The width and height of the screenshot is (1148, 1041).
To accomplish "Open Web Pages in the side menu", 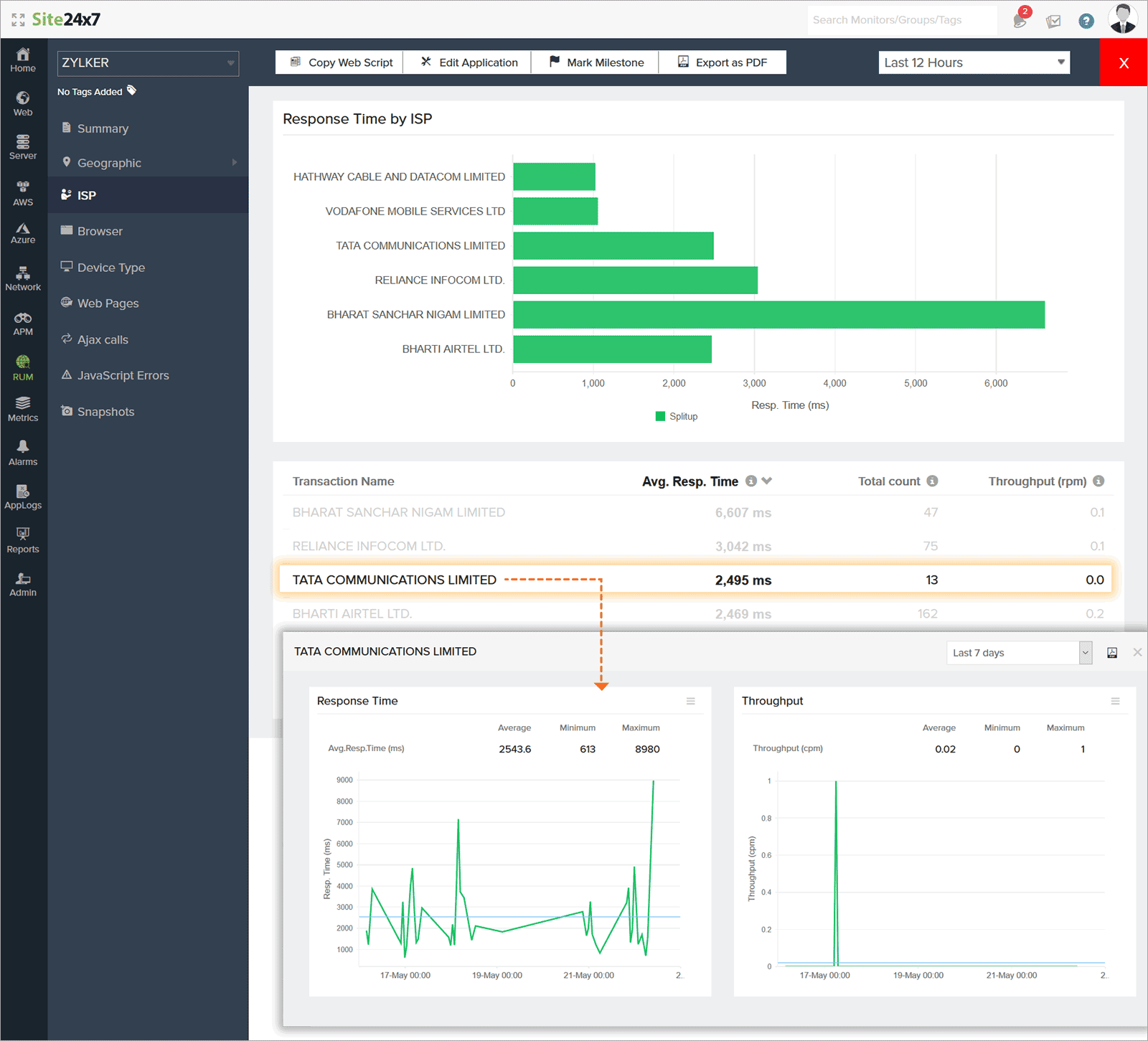I will [x=108, y=303].
